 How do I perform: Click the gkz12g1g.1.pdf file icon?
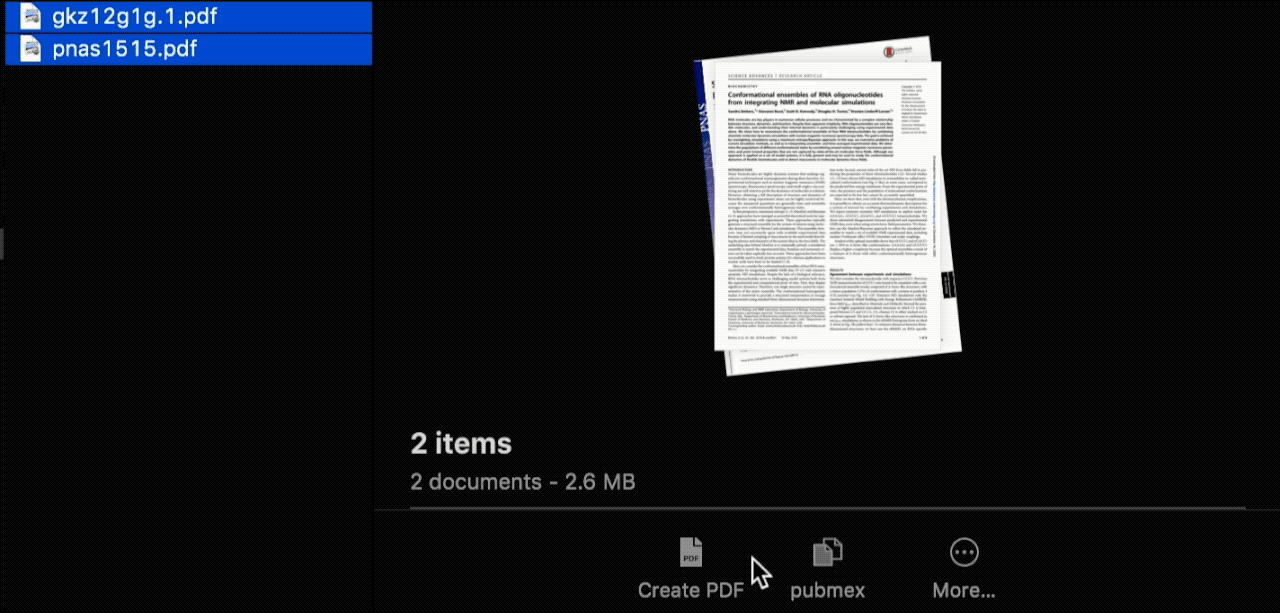(31, 17)
